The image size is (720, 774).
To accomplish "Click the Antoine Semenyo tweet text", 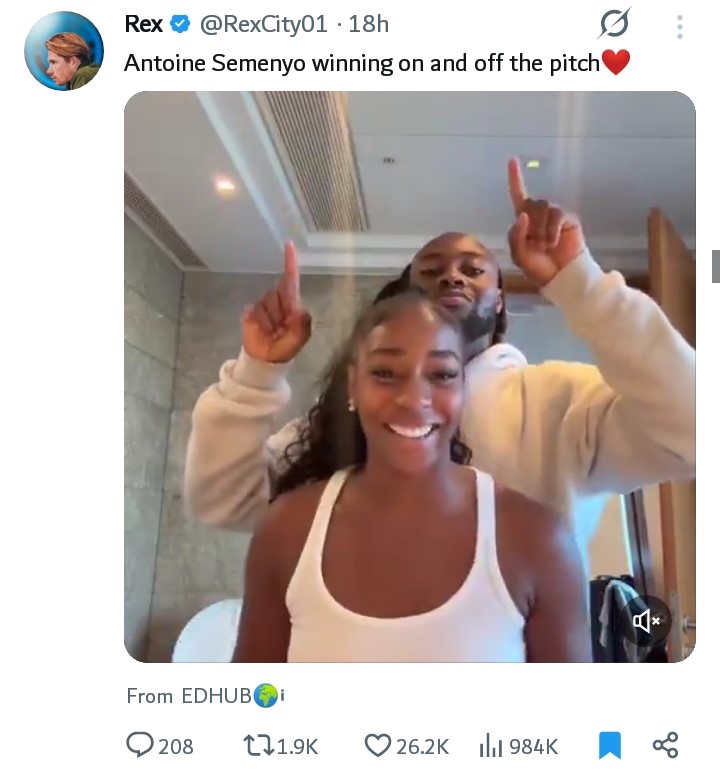I will coord(360,63).
